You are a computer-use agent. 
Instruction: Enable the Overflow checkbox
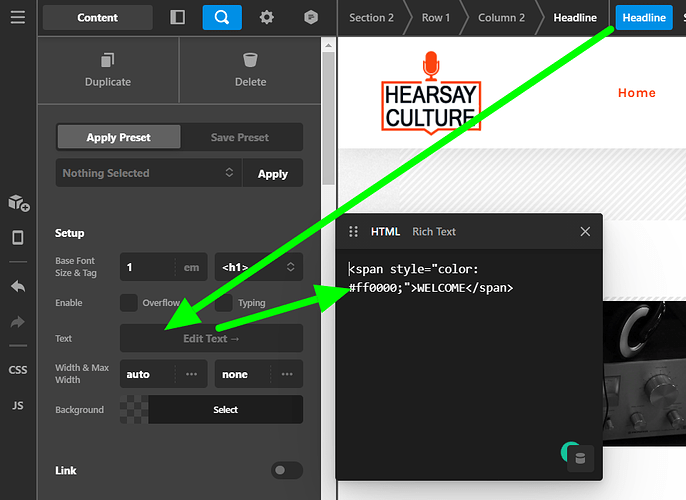[x=129, y=303]
